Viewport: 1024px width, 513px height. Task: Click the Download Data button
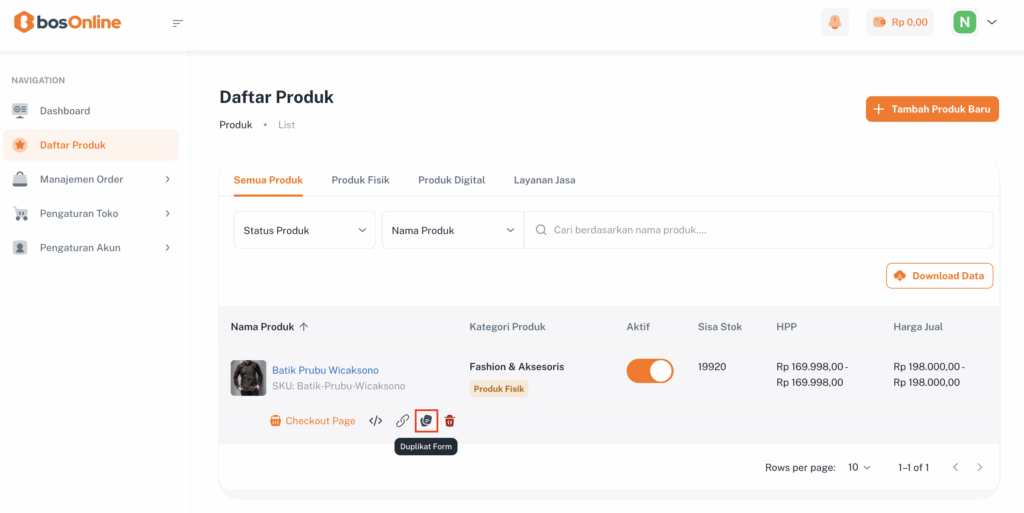coord(939,276)
